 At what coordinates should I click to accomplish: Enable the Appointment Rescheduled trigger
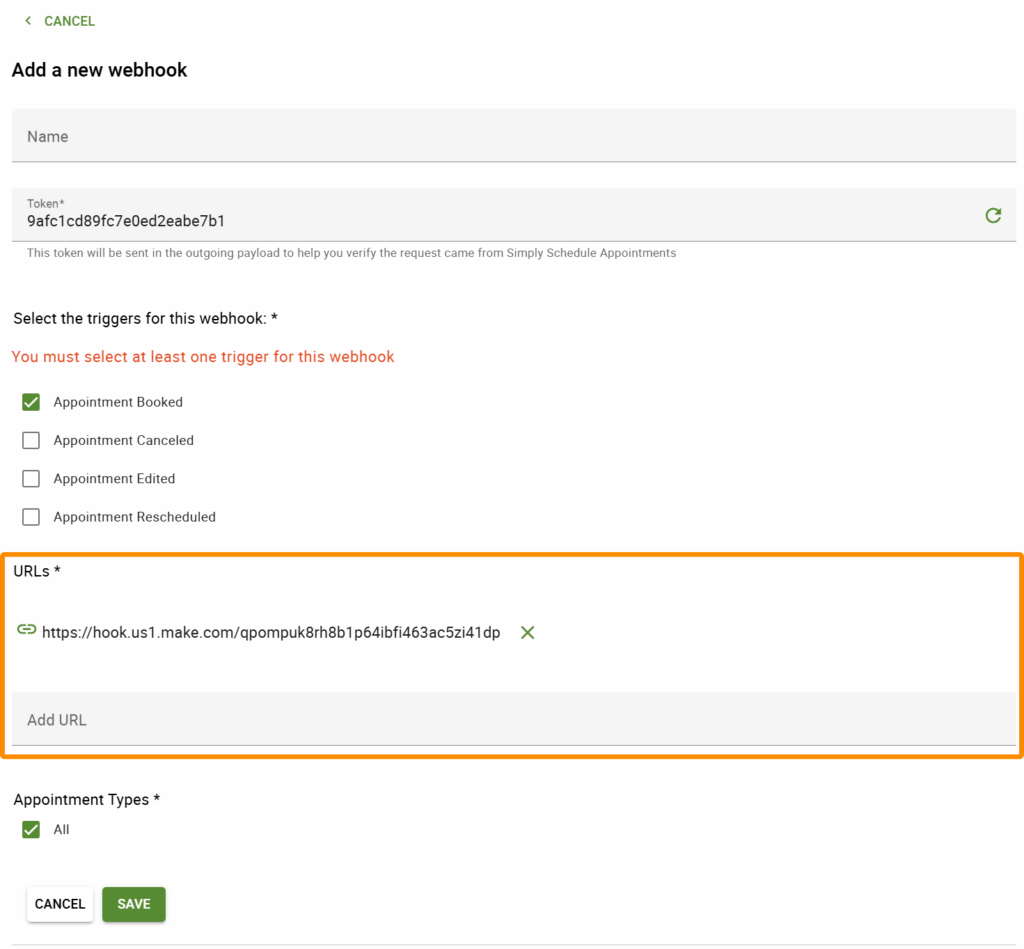click(31, 517)
